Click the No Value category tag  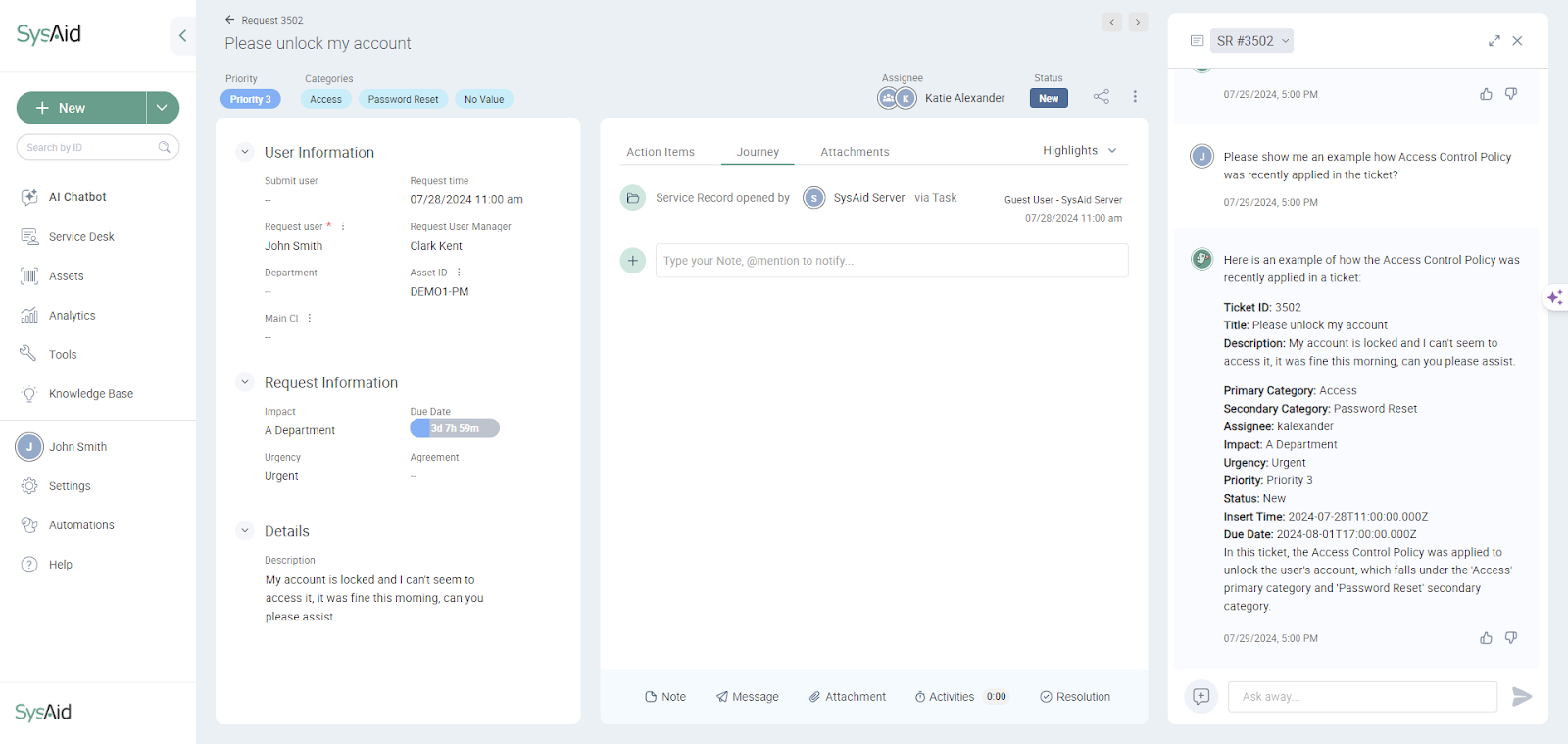pos(484,99)
